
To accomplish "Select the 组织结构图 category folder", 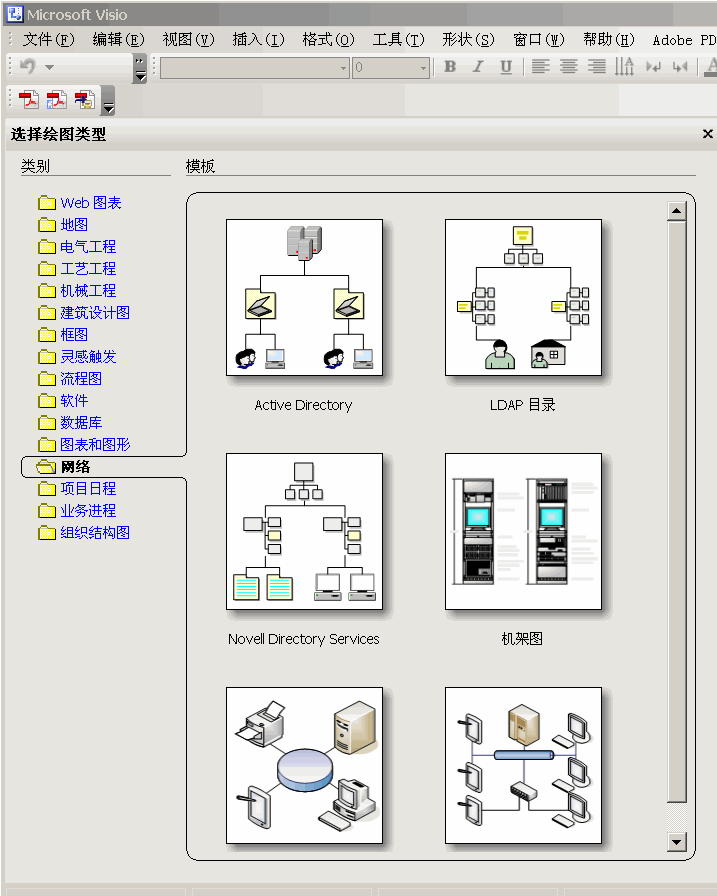I will (x=94, y=533).
